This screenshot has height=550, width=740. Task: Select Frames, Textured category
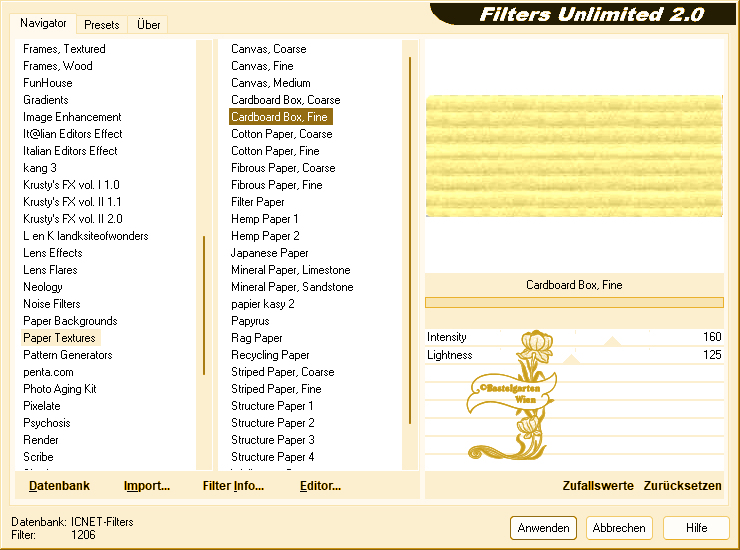click(x=64, y=49)
